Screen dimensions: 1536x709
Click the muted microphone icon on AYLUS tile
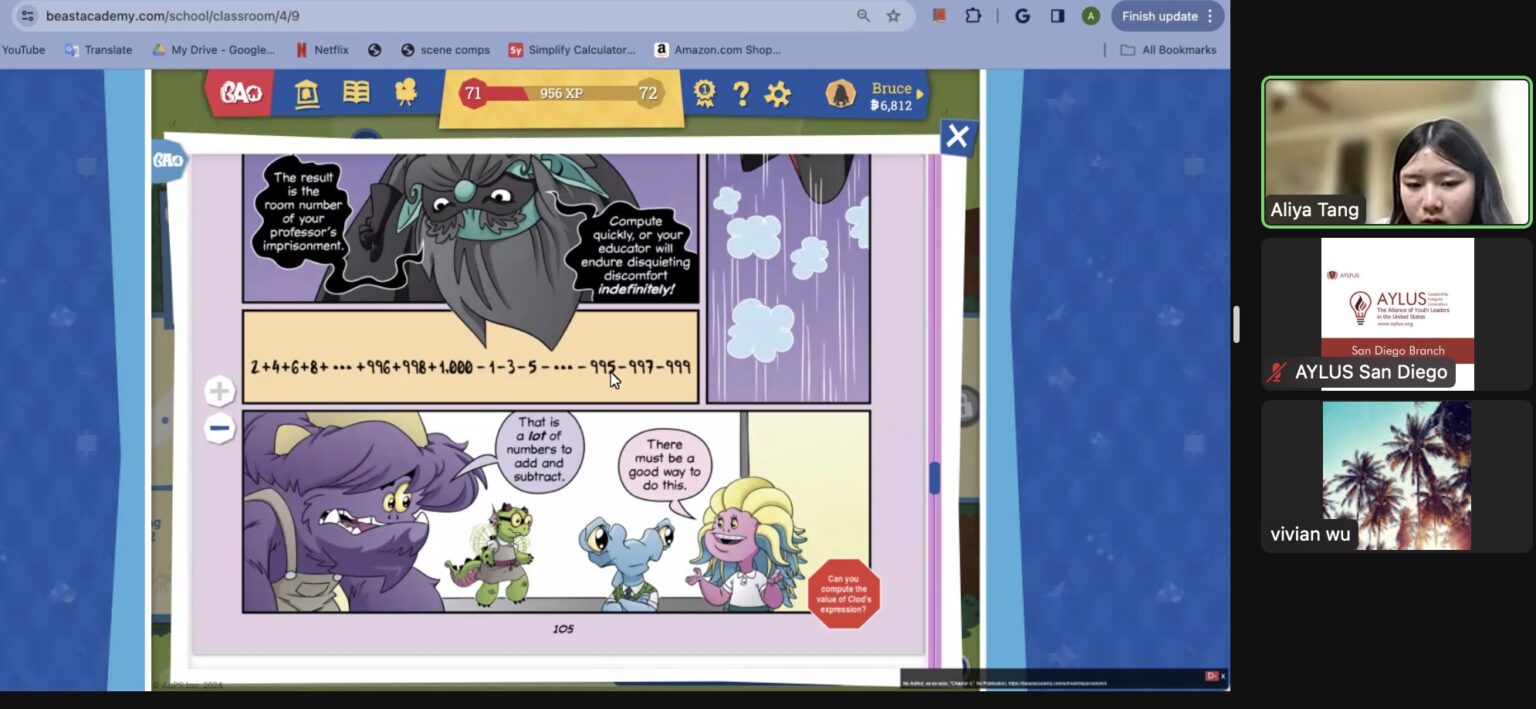coord(1276,372)
